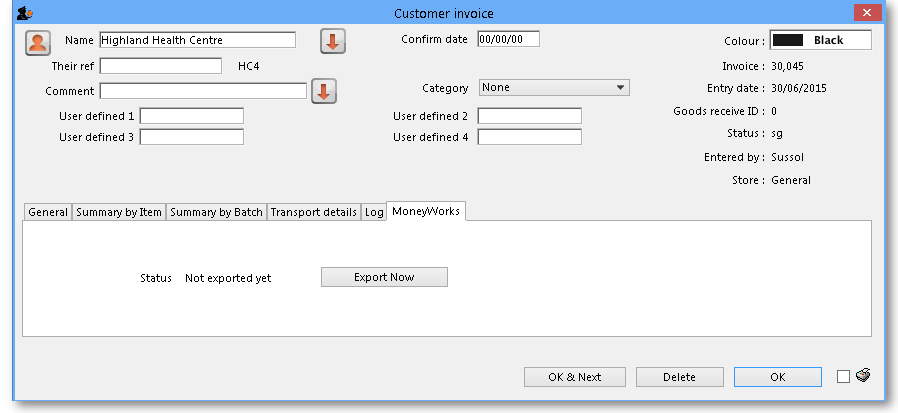Click the OK button
Viewport: 898px width, 413px height.
(777, 377)
